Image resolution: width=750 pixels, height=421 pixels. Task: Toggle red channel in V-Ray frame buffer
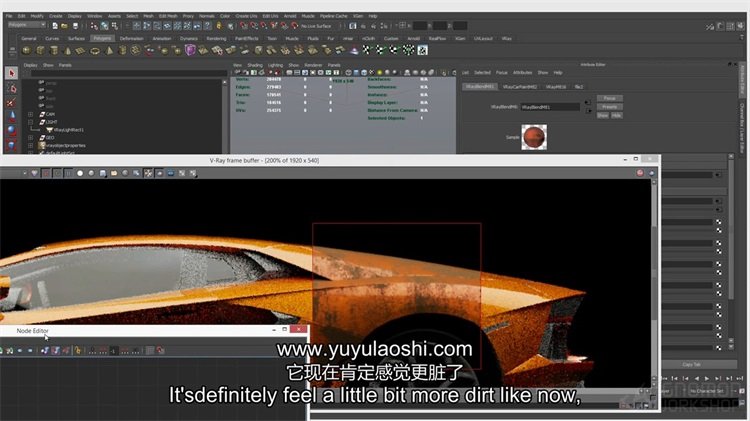[x=46, y=173]
